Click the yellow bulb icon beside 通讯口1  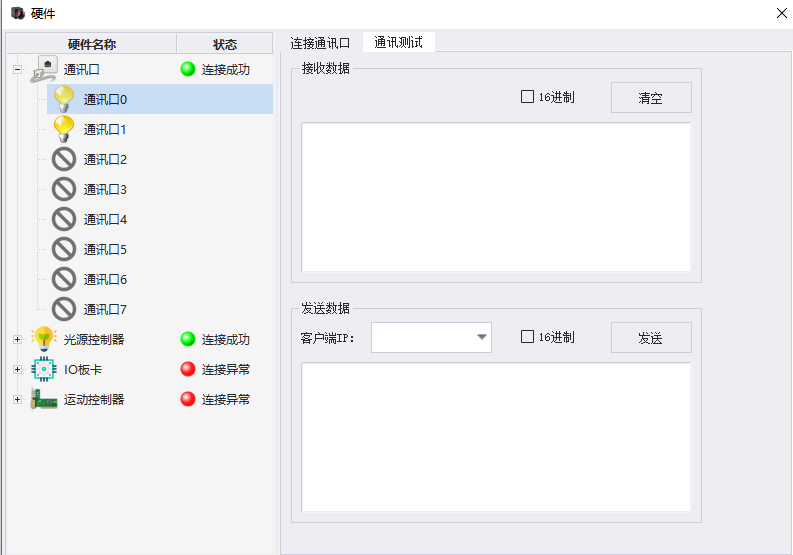click(64, 129)
